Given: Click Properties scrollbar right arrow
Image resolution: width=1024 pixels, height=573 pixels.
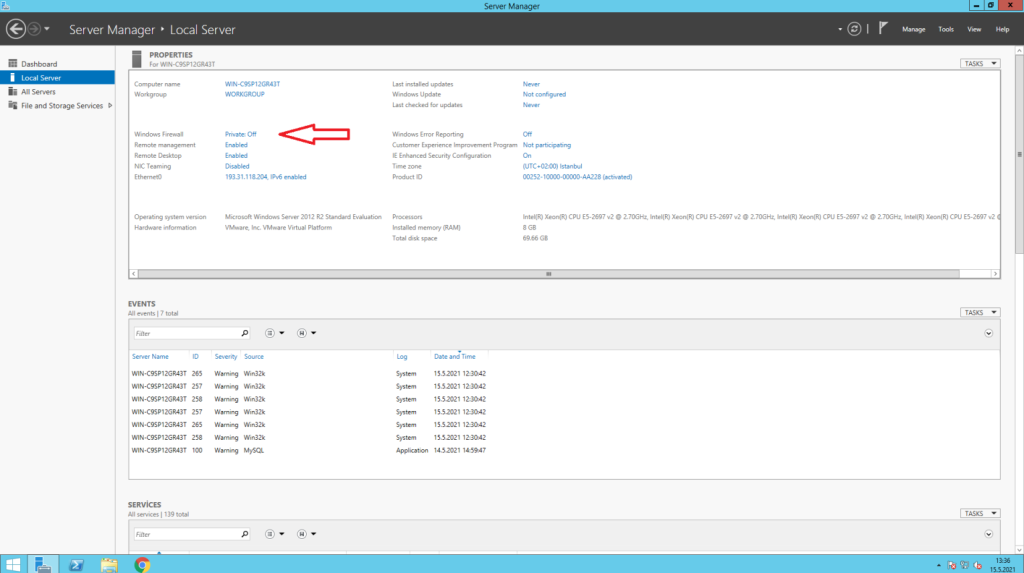Looking at the screenshot, I should [995, 274].
